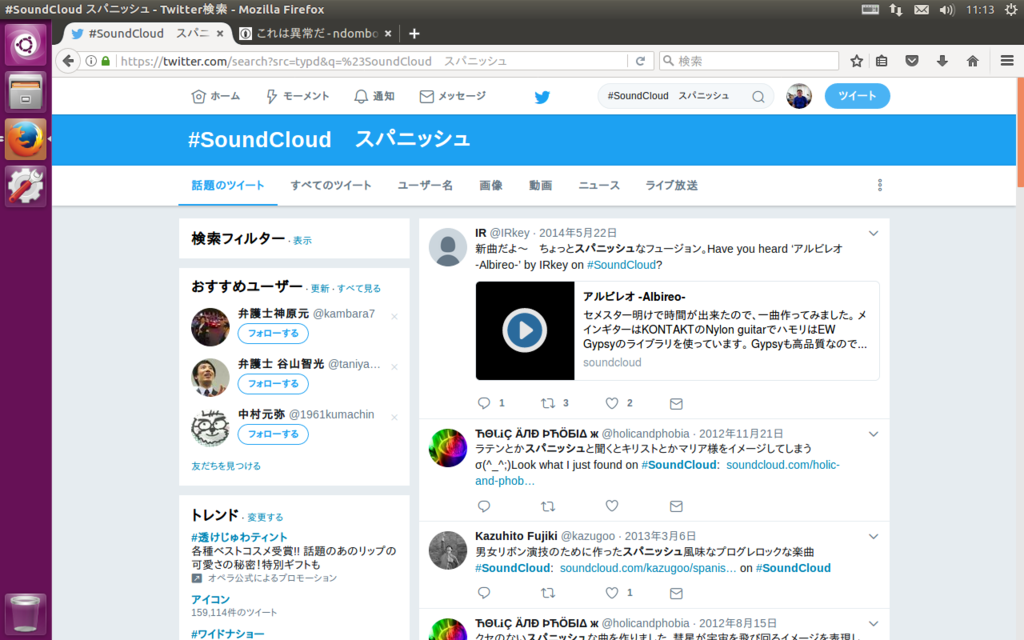Open the Ubuntu dash from launcher
The image size is (1024, 640).
click(25, 44)
